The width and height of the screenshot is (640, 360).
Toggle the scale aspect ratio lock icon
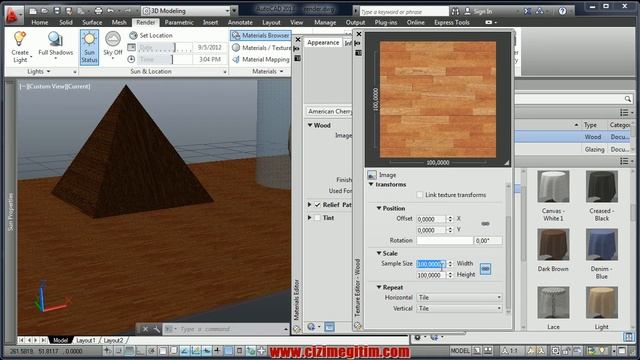pyautogui.click(x=485, y=269)
